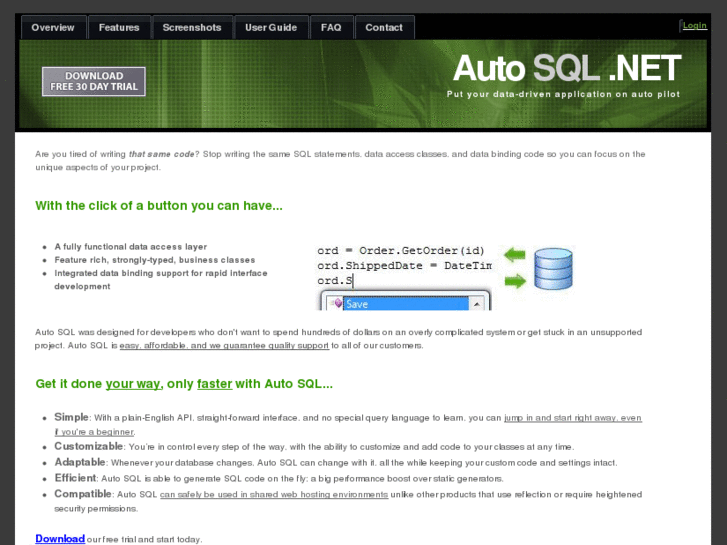The width and height of the screenshot is (727, 545).
Task: Click 'Feature rich, strongly-typed, business classes' bullet
Action: [x=155, y=260]
